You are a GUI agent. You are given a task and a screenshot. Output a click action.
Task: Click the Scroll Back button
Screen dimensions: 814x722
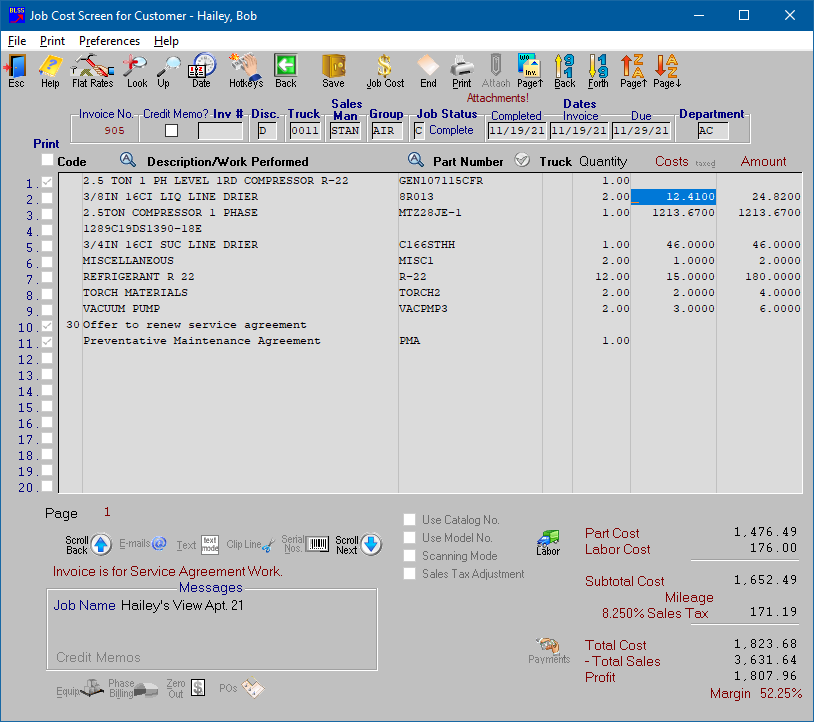point(100,543)
